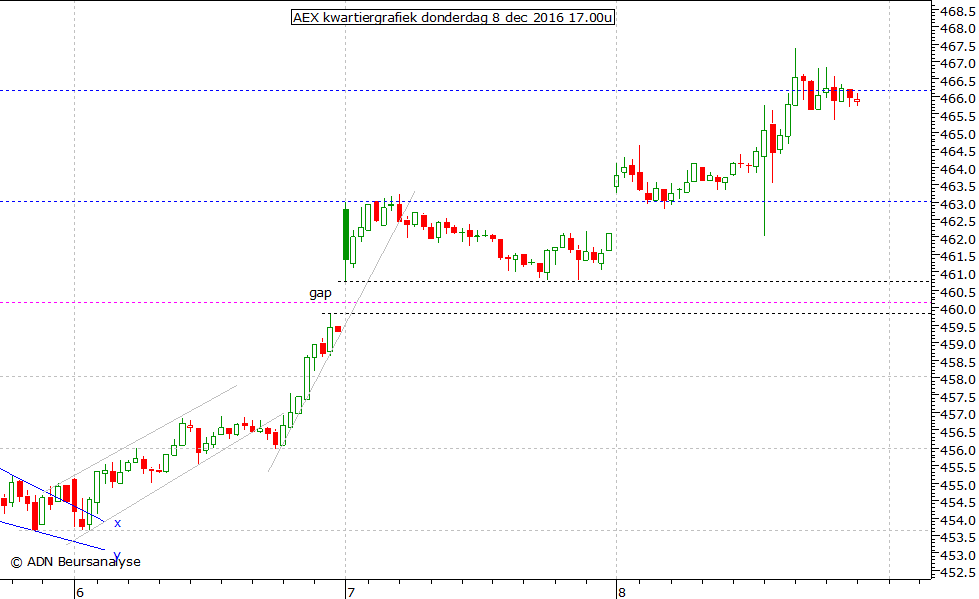Click price label 462.5 on axis
Viewport: 979px width, 599px height.
(958, 222)
